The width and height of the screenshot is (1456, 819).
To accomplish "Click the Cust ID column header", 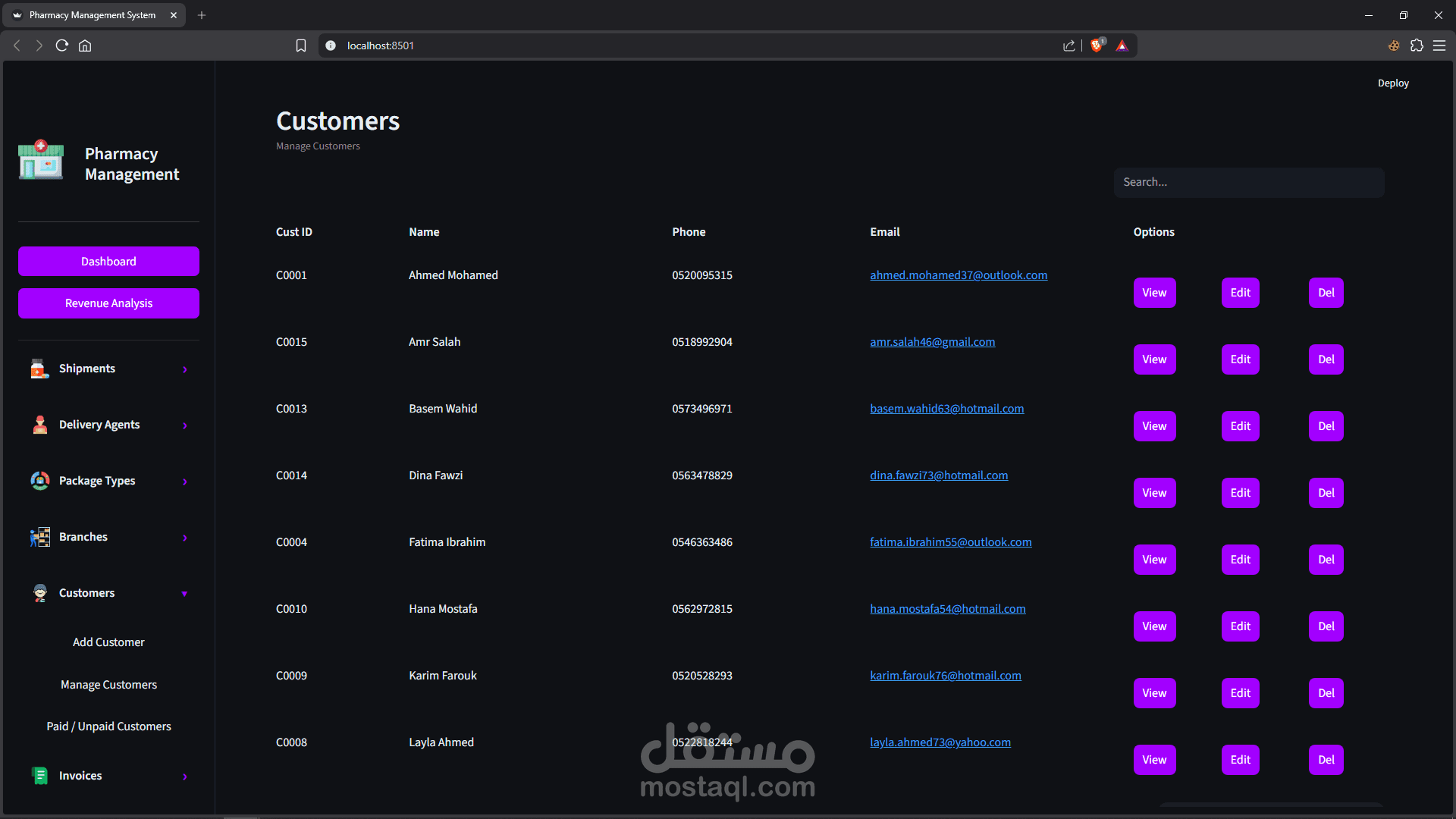I will tap(294, 232).
